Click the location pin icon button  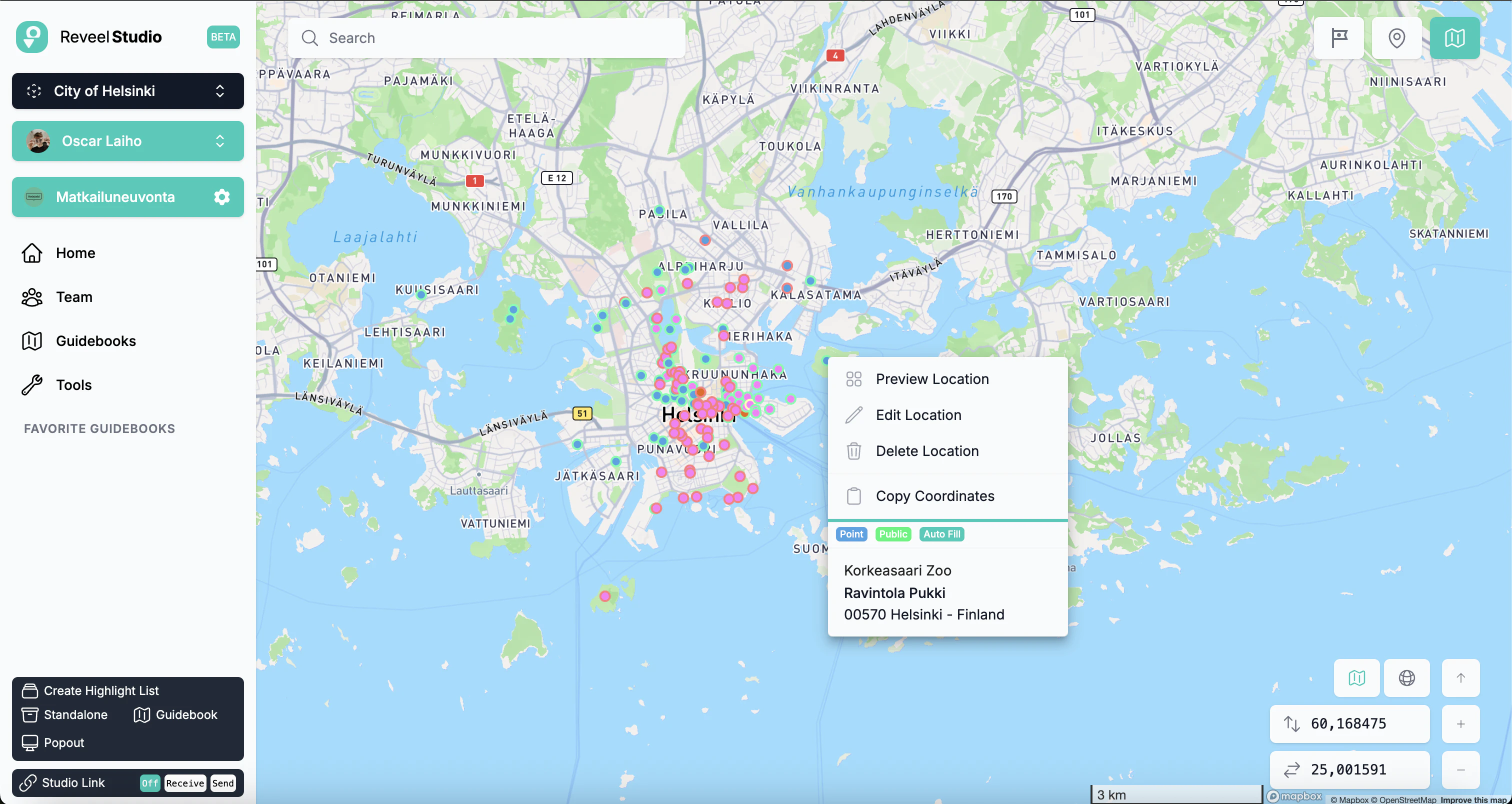(x=1396, y=38)
